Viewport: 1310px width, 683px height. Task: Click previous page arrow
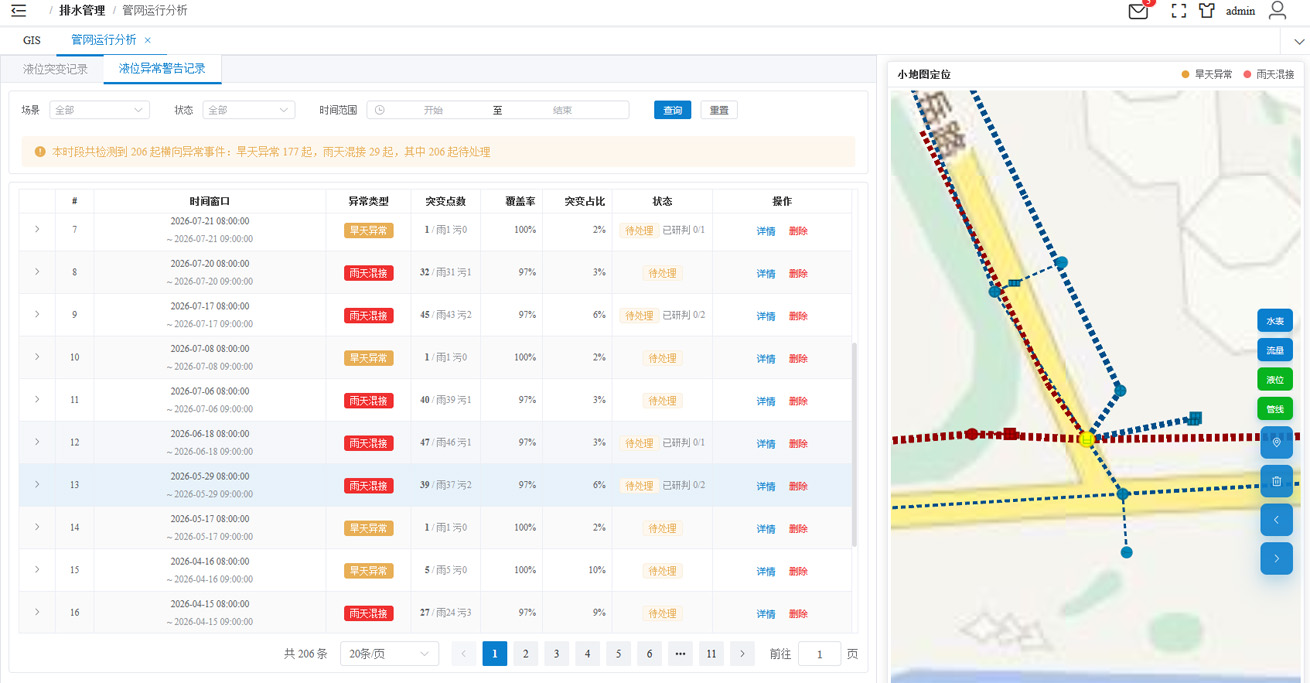pyautogui.click(x=464, y=654)
